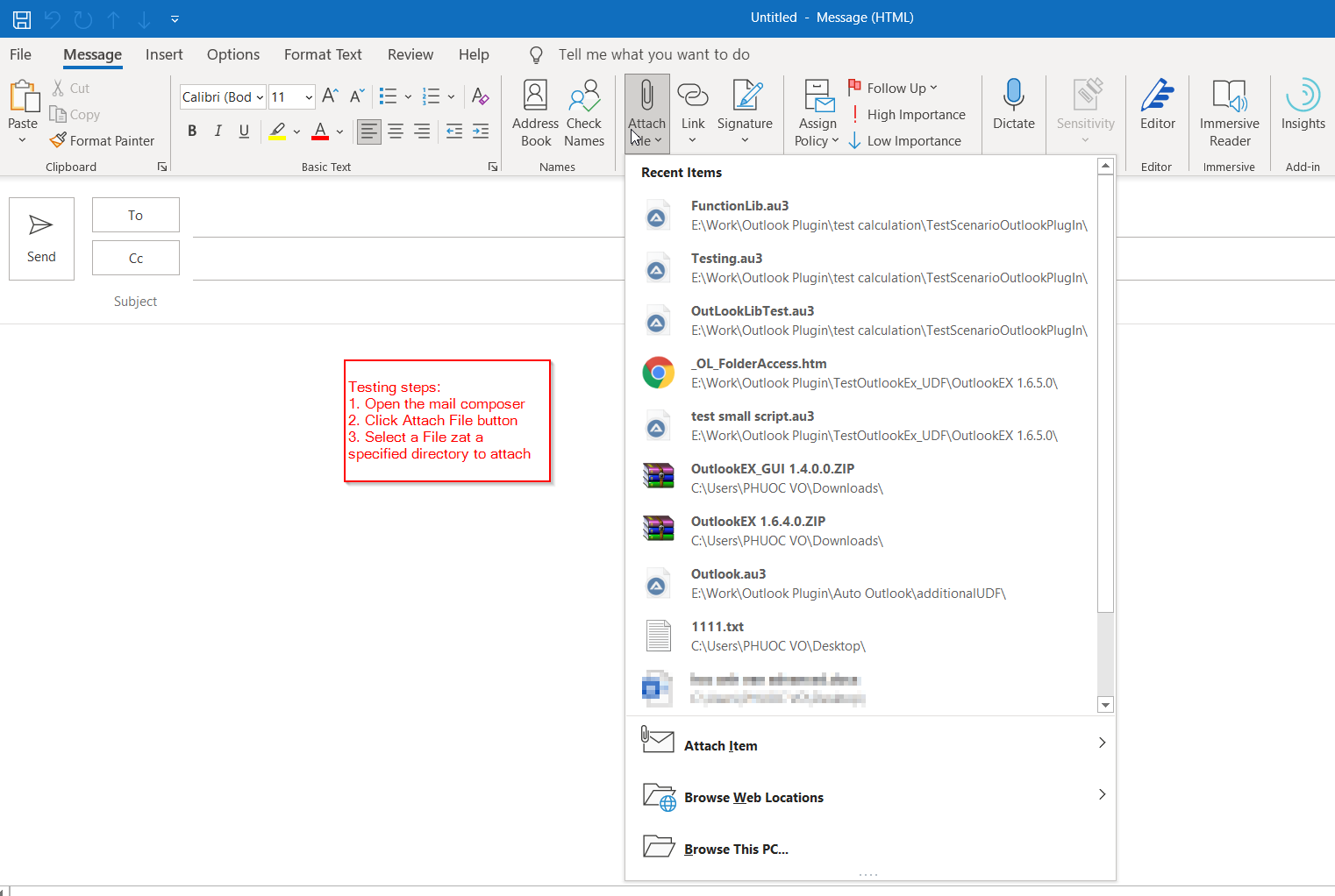The width and height of the screenshot is (1335, 896).
Task: Toggle Underline formatting
Action: click(x=244, y=131)
